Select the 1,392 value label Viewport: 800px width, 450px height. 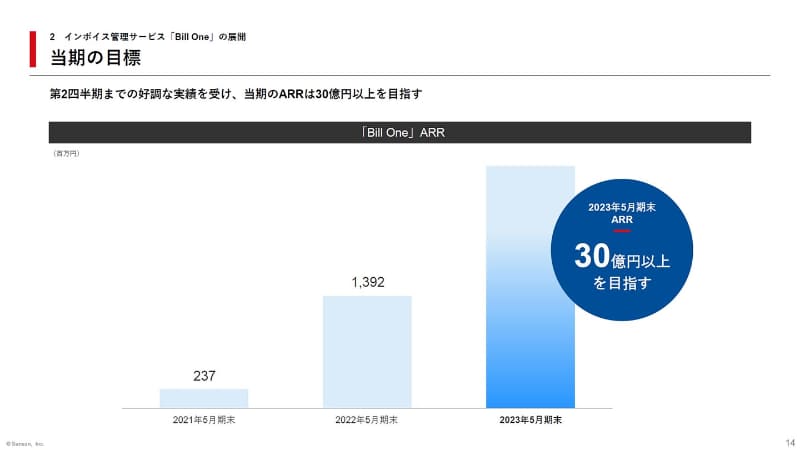[x=368, y=282]
